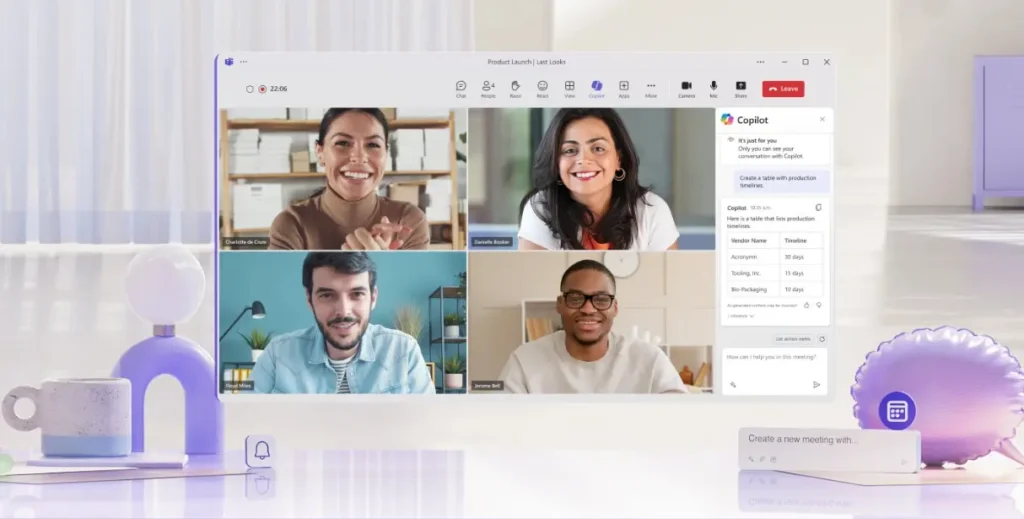Click the eye icon by It's just for you
Screen dimensions: 1024x519
(731, 140)
